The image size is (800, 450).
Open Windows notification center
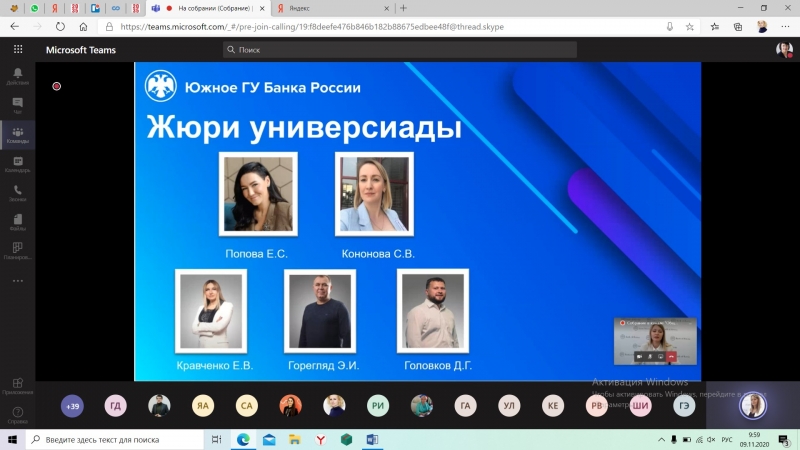pyautogui.click(x=784, y=439)
